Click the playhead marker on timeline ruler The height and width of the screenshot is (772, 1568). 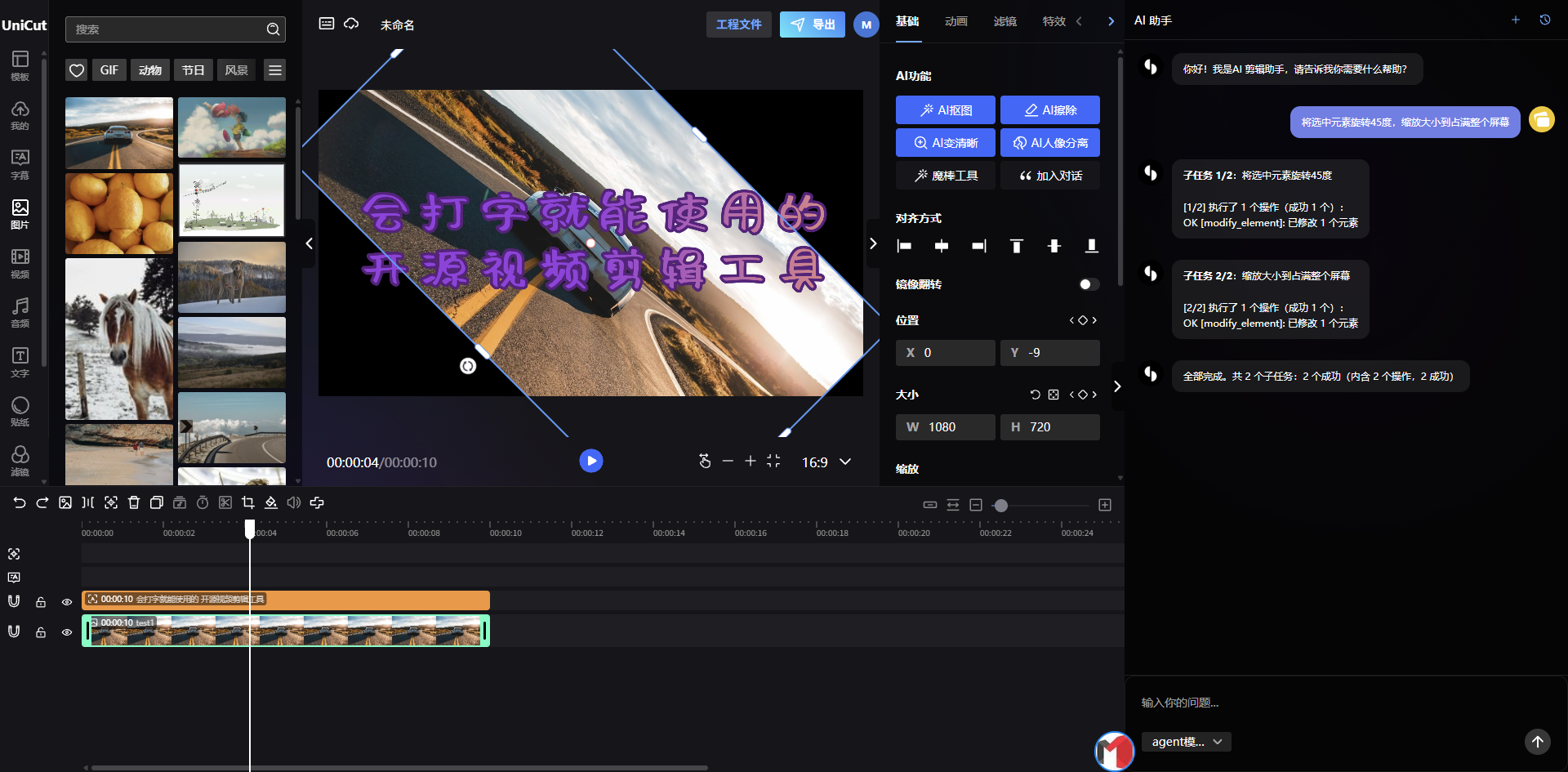click(x=250, y=529)
